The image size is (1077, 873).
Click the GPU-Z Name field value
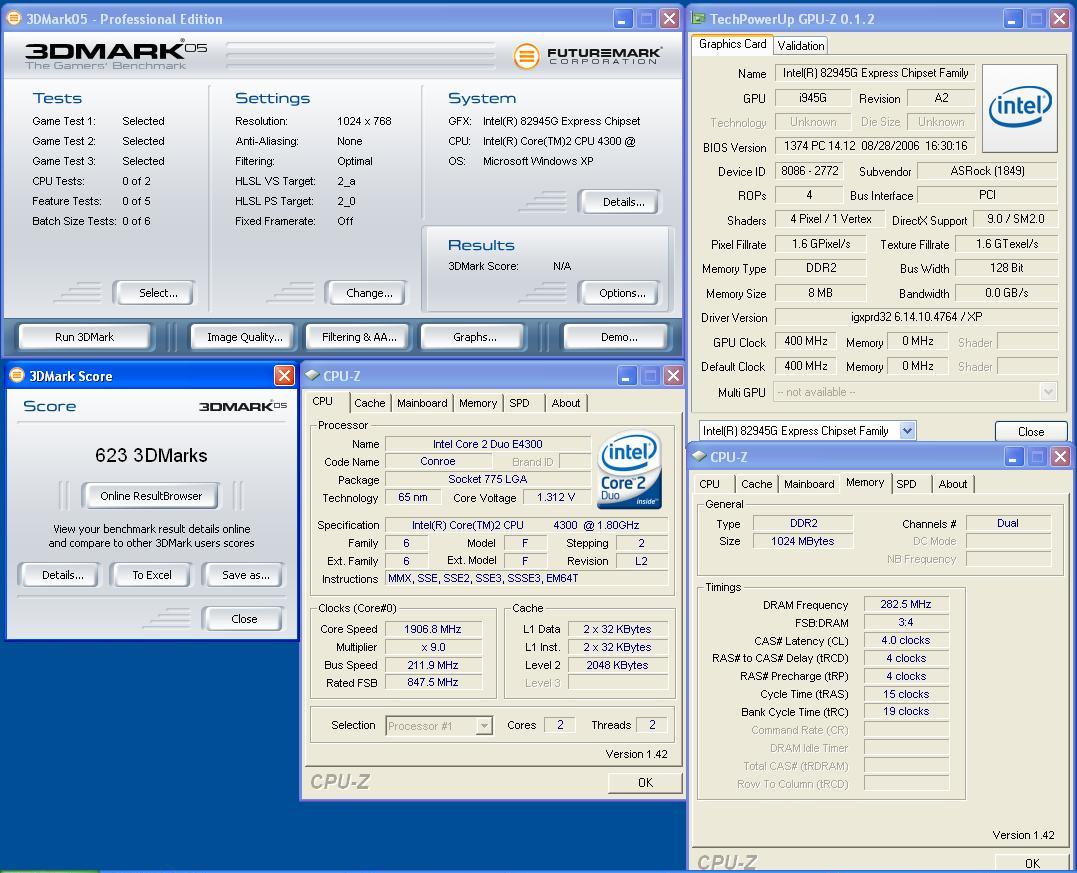pyautogui.click(x=875, y=73)
